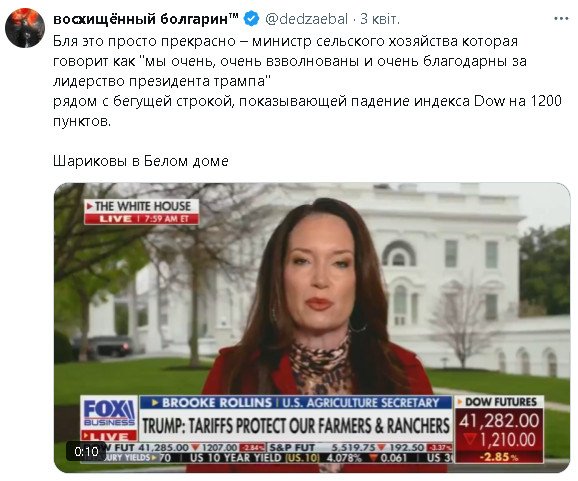This screenshot has height=481, width=578.
Task: Play the embedded Fox Business video
Action: [x=312, y=327]
